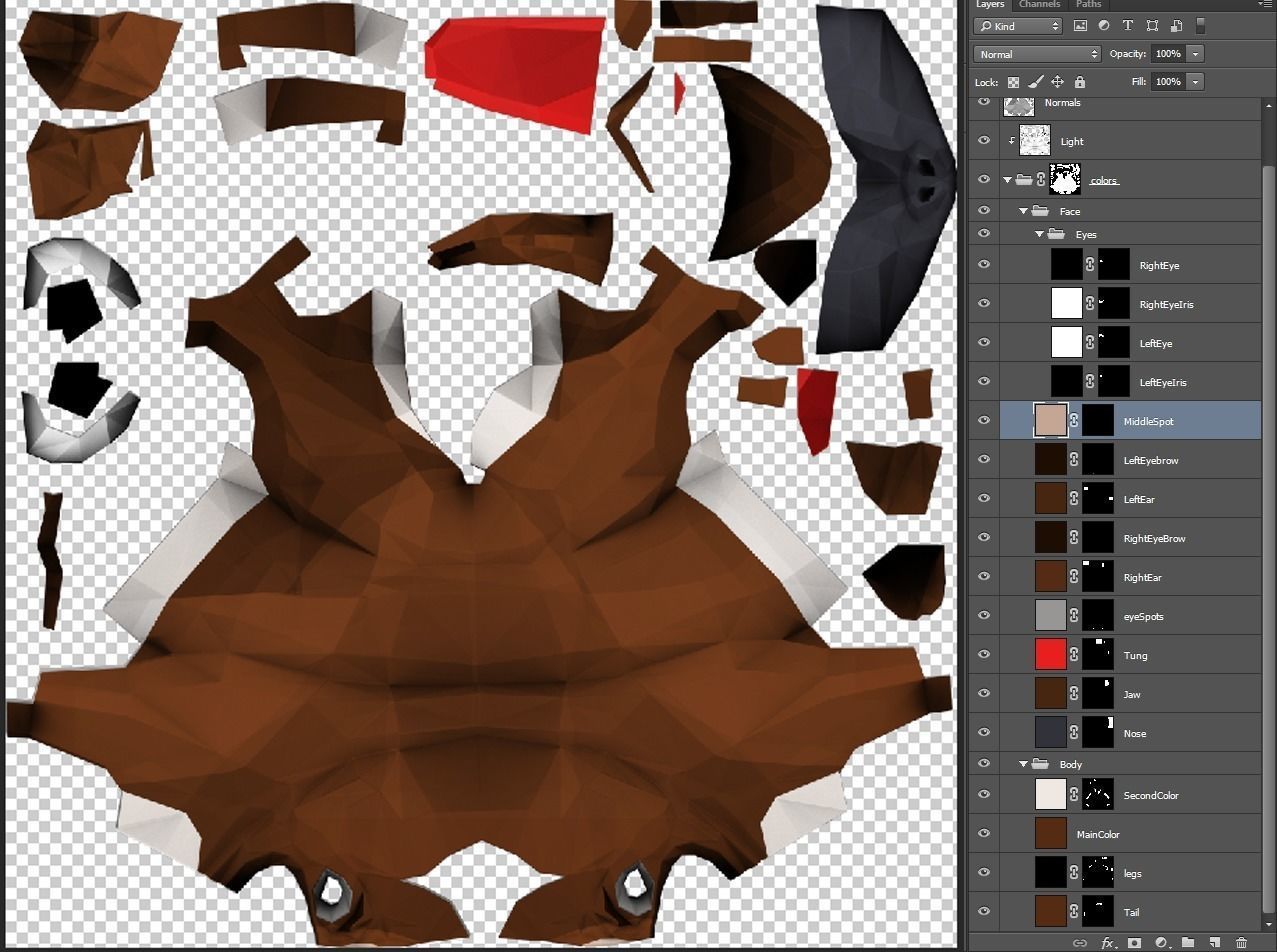Enable the adjustment layer filter icon
The width and height of the screenshot is (1277, 952).
[1104, 26]
